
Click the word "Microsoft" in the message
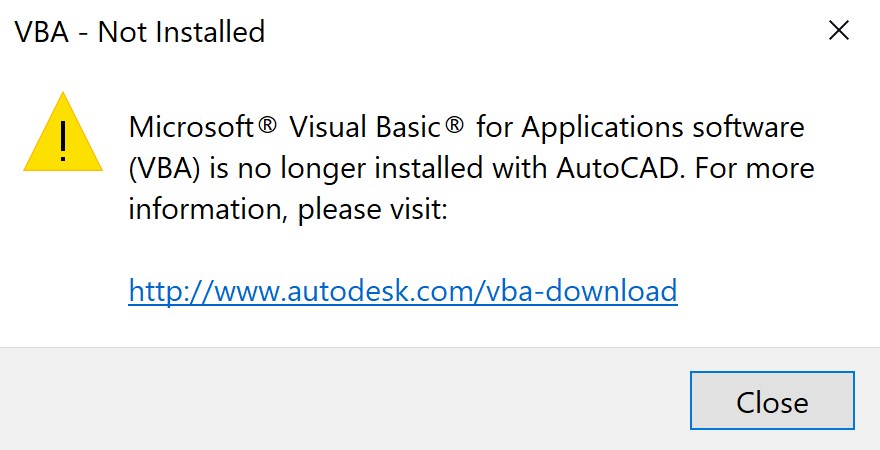click(190, 128)
